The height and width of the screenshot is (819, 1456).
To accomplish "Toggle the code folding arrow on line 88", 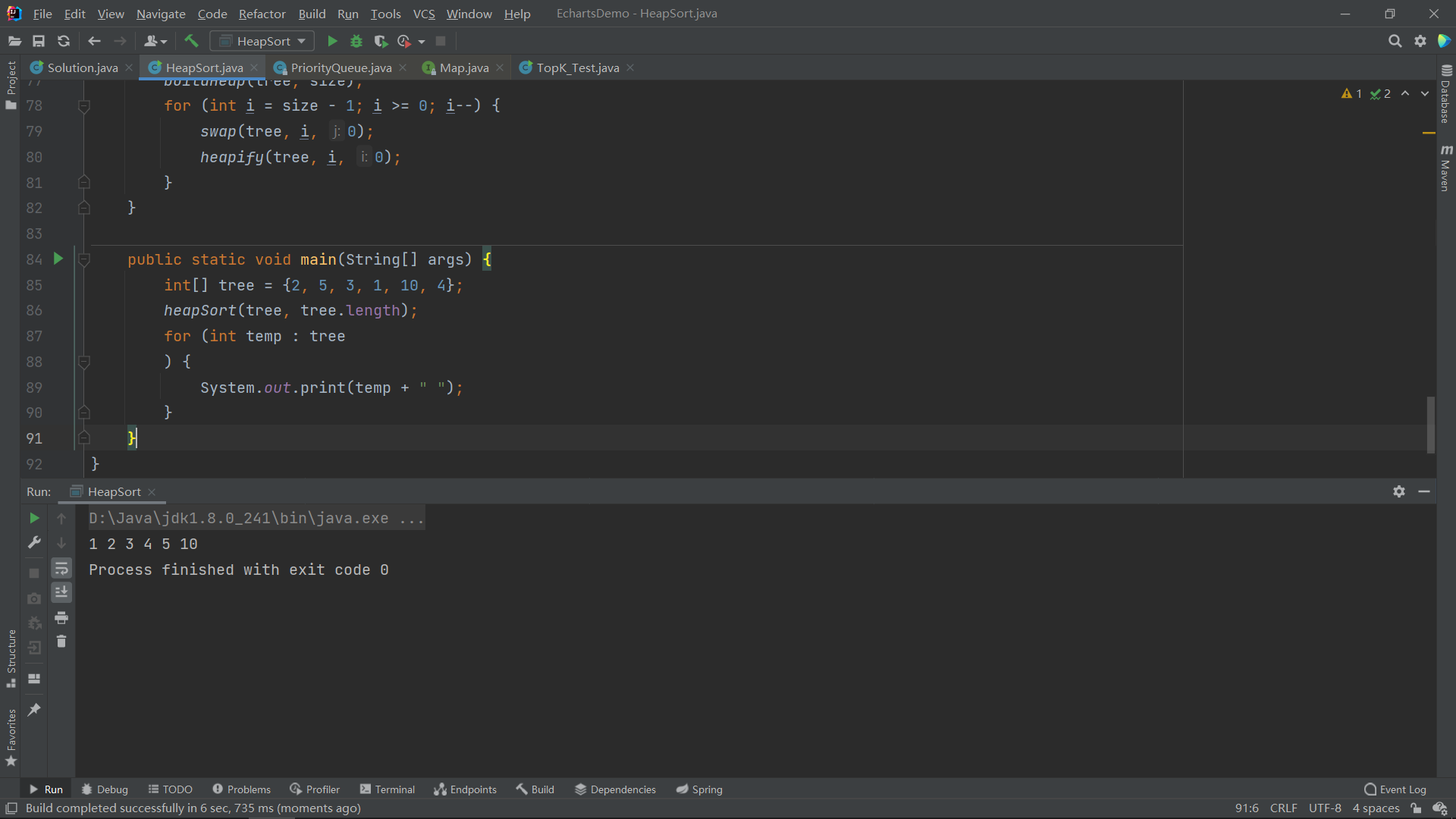I will coord(83,361).
